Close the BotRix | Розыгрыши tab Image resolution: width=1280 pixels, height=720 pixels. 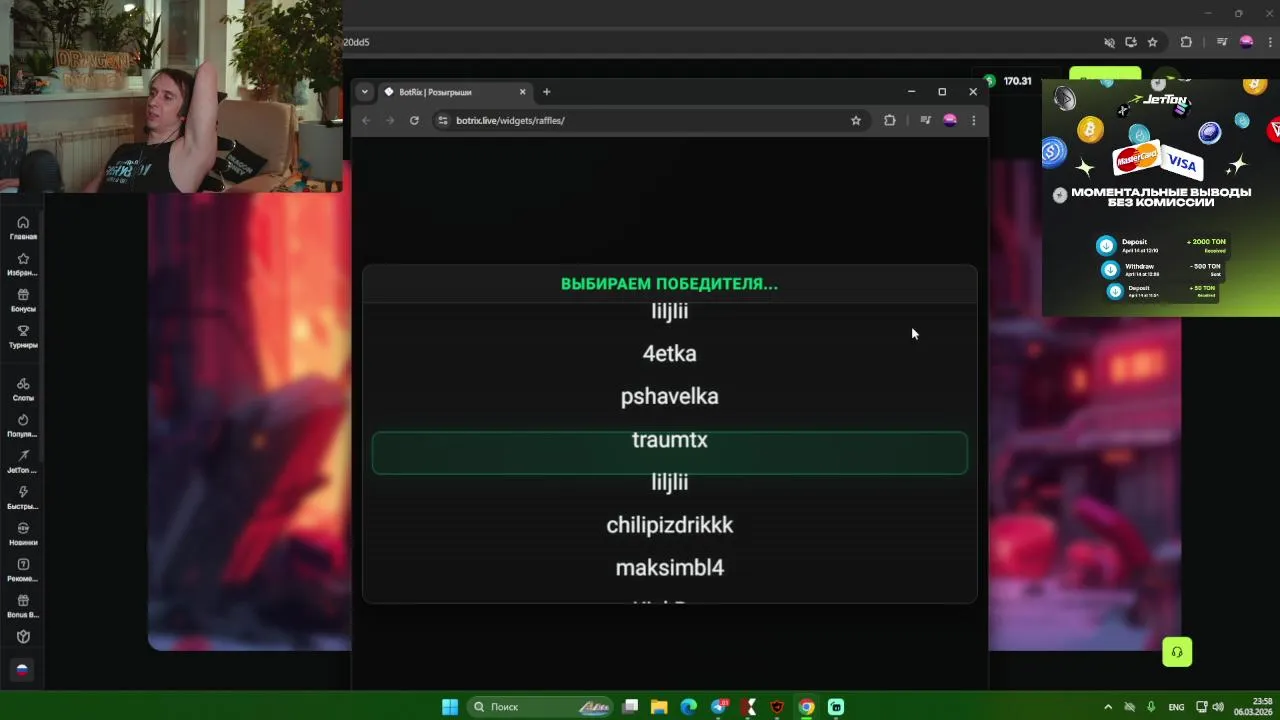click(520, 92)
